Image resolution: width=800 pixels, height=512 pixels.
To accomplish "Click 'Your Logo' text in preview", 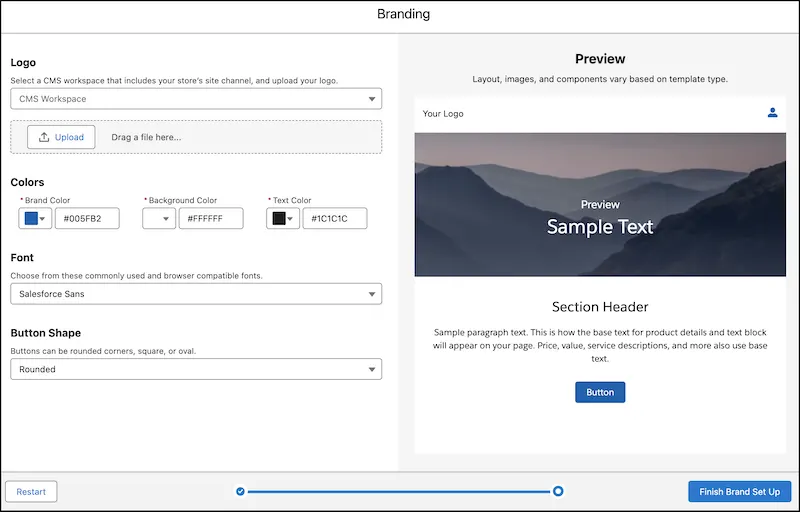I will pos(443,114).
